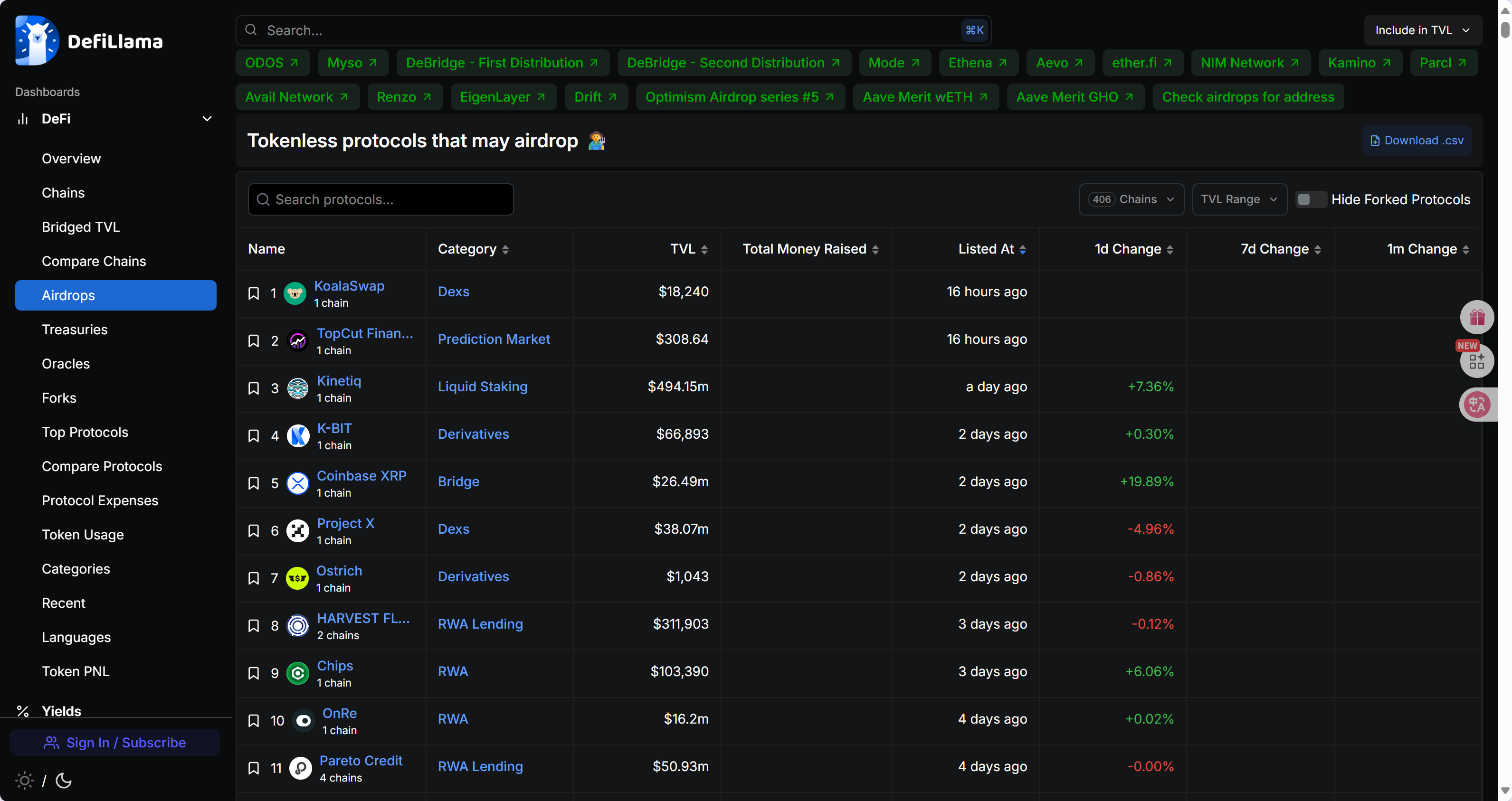
Task: Switch to light theme sun icon
Action: tap(24, 781)
